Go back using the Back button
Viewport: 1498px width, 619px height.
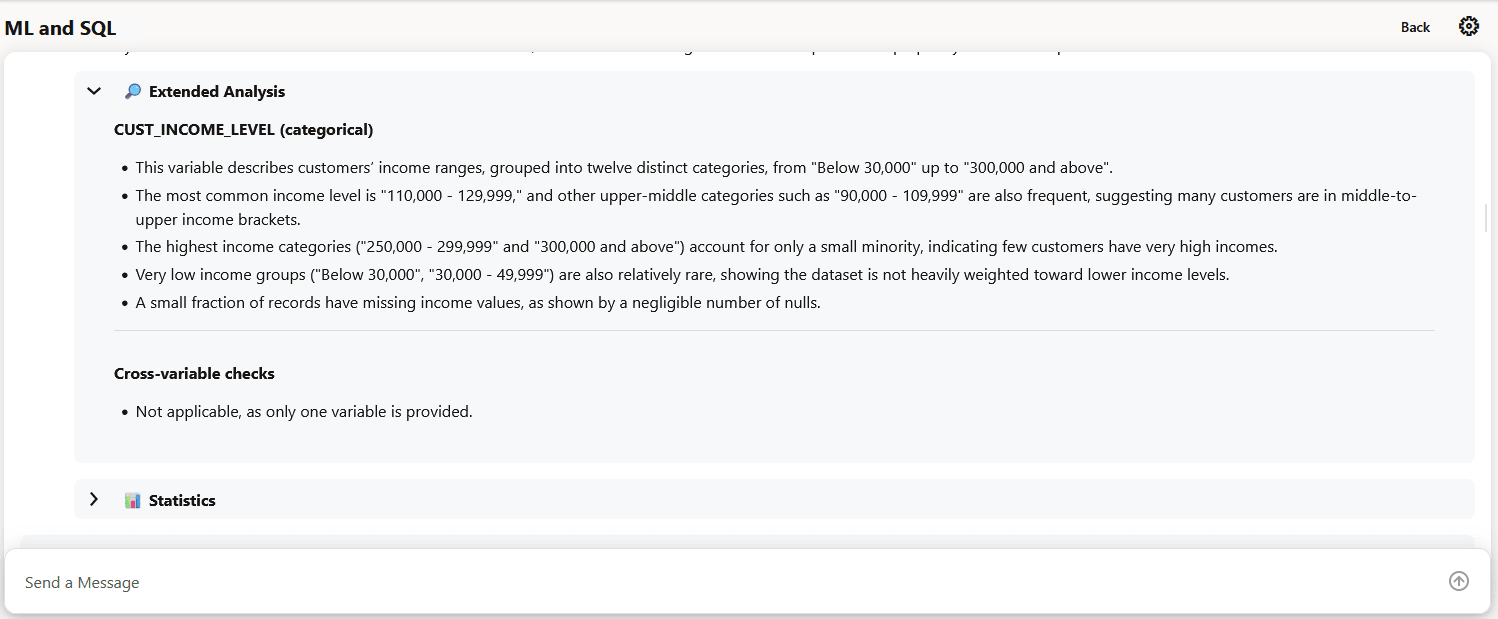point(1415,27)
